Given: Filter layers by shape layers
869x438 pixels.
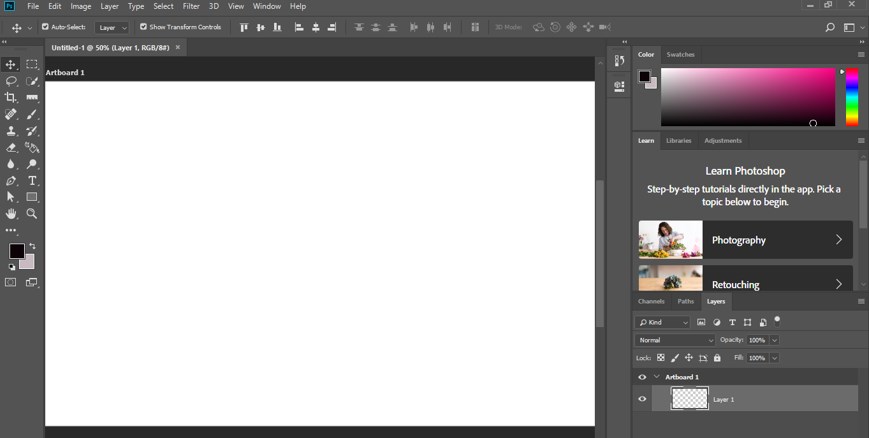Looking at the screenshot, I should (748, 322).
